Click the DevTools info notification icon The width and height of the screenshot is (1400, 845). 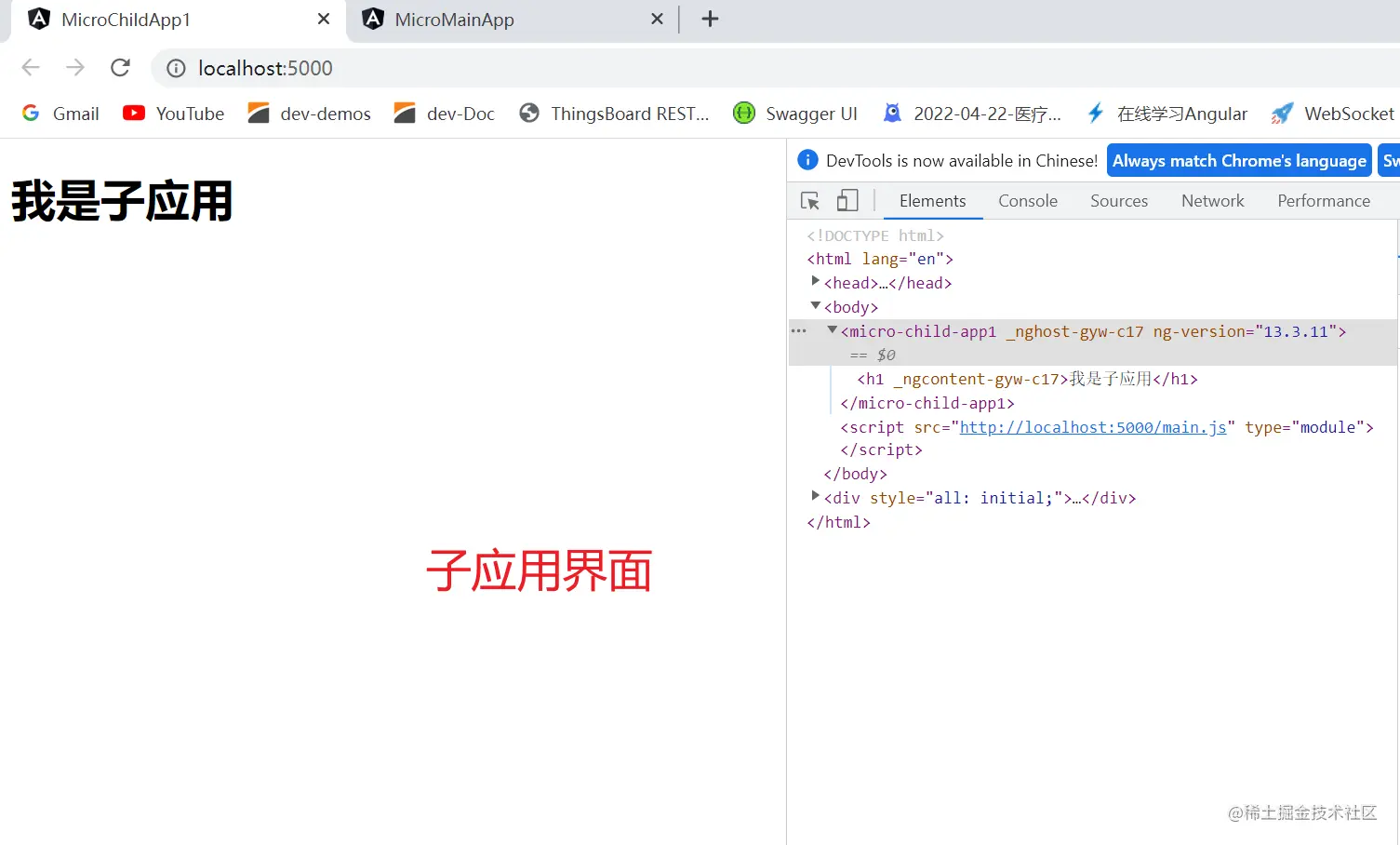808,160
